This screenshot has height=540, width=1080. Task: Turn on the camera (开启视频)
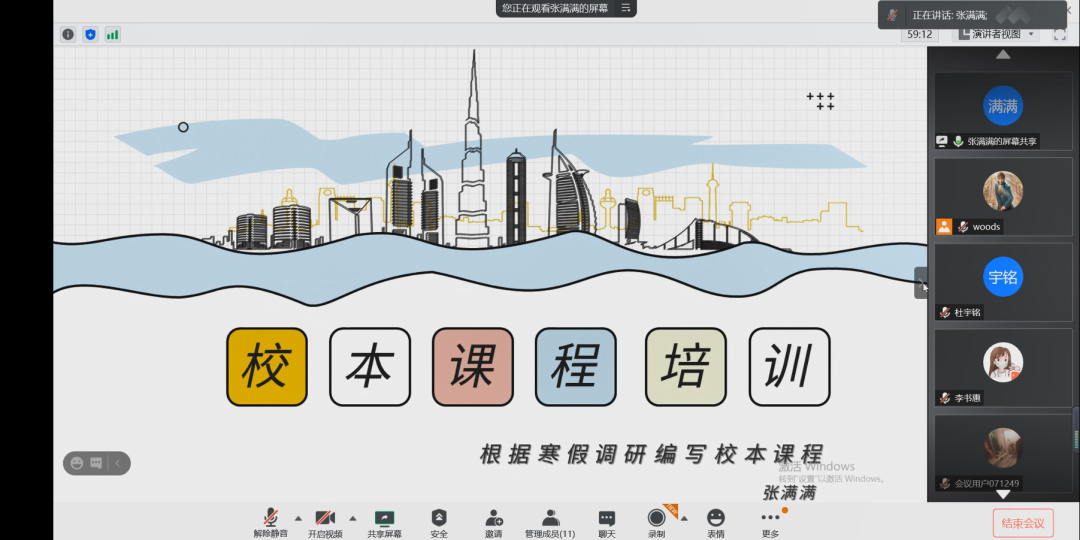(x=325, y=522)
